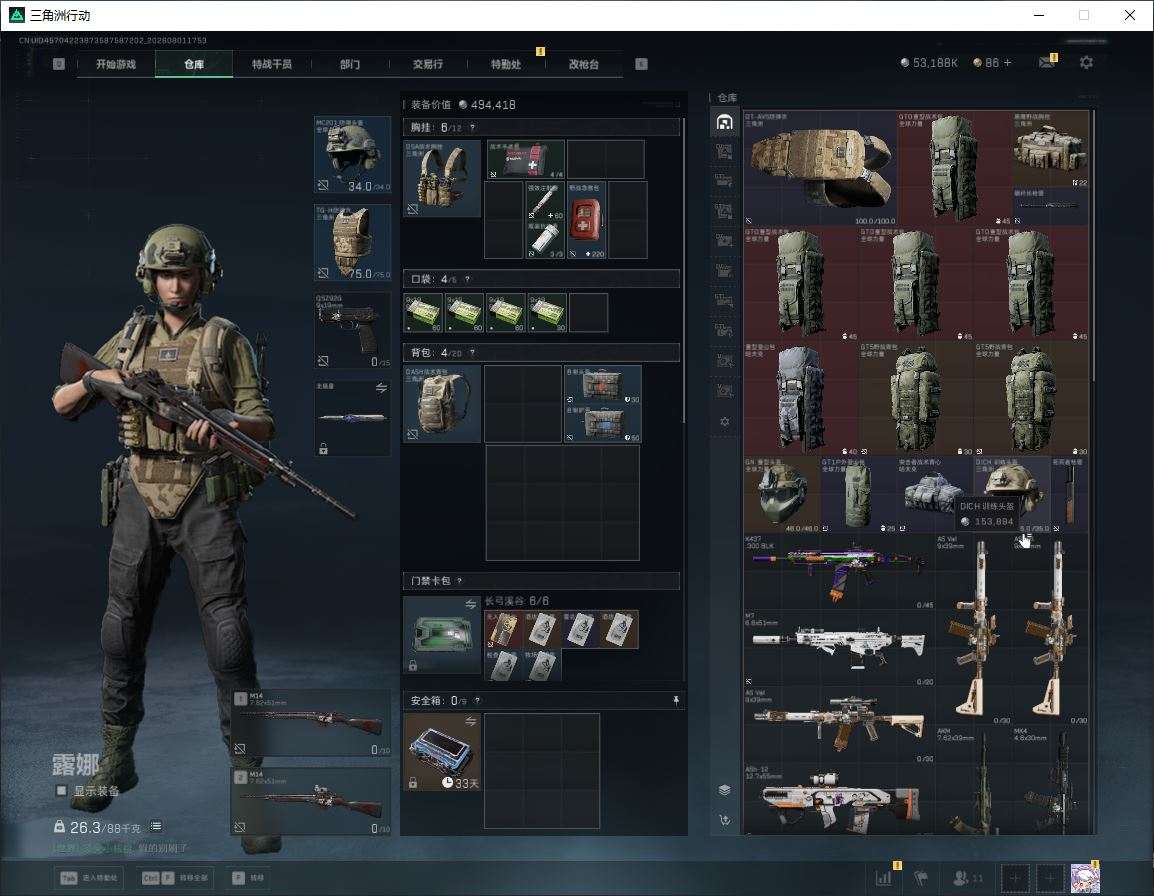Open the 部门 tab

click(350, 64)
